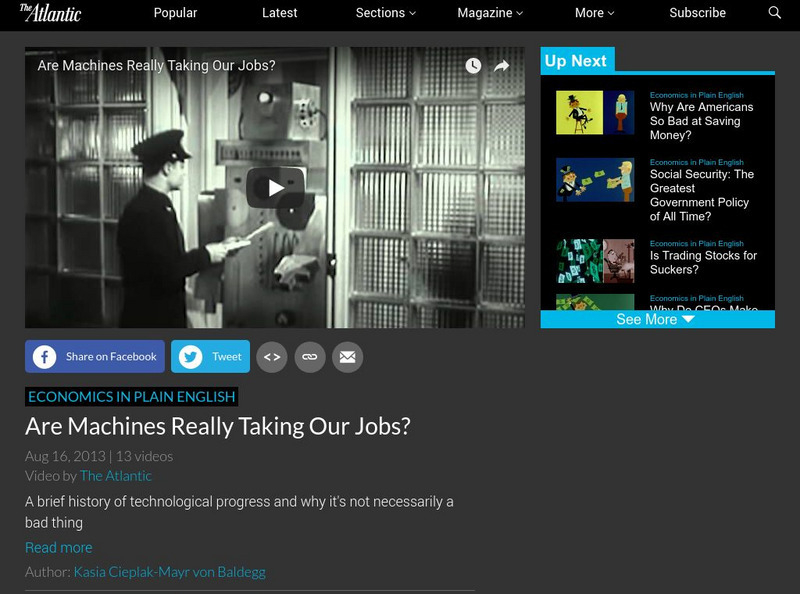Expand the More dropdown menu
Viewport: 800px width, 594px height.
[x=595, y=13]
